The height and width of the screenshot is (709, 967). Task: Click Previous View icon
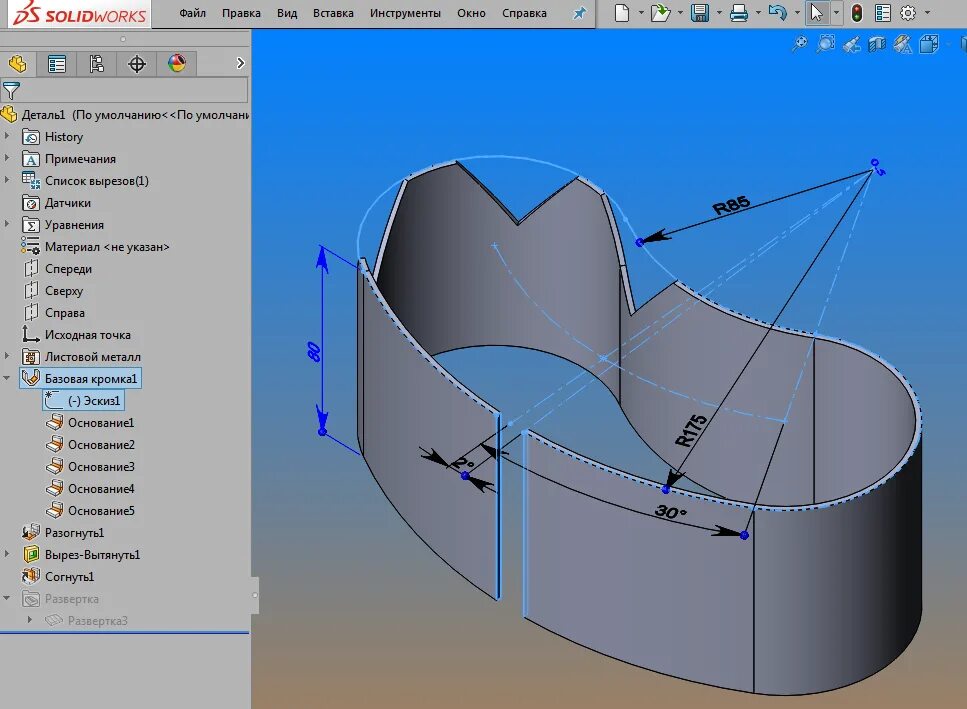click(852, 44)
